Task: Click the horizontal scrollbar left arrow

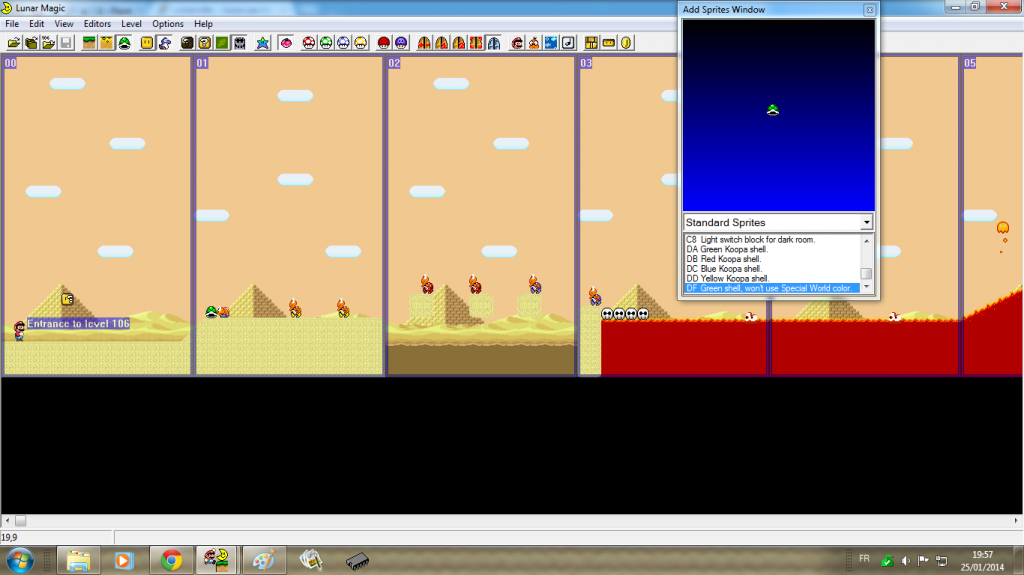Action: pyautogui.click(x=7, y=521)
